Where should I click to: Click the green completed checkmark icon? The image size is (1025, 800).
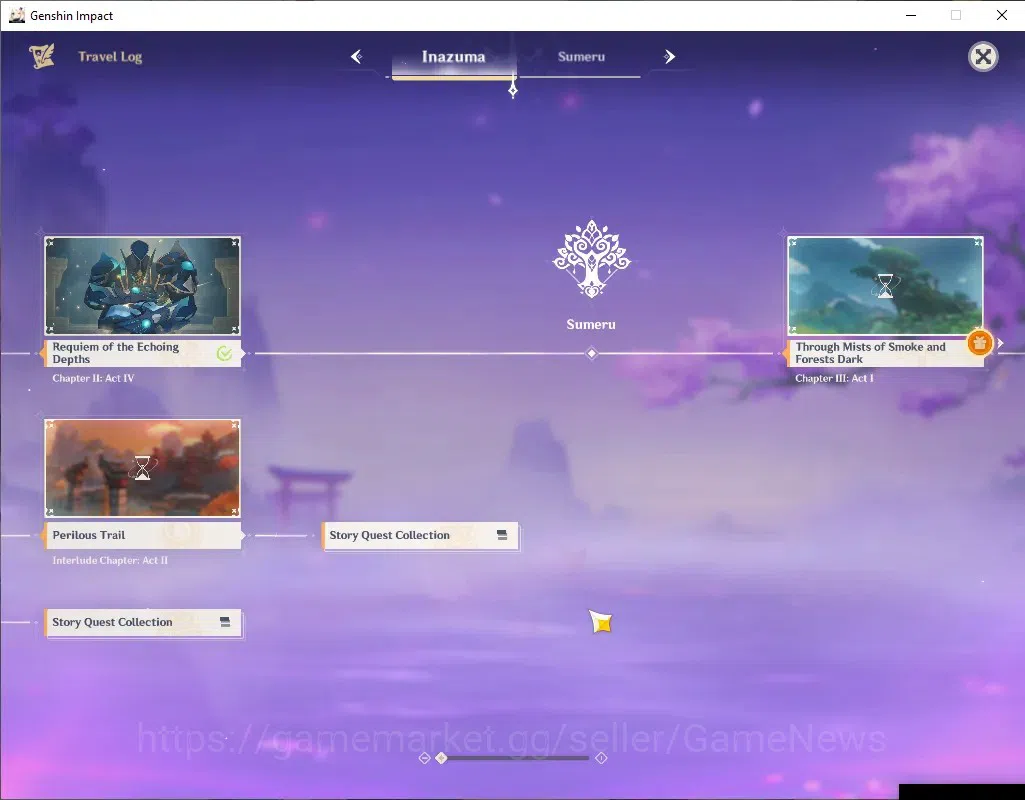tap(224, 354)
